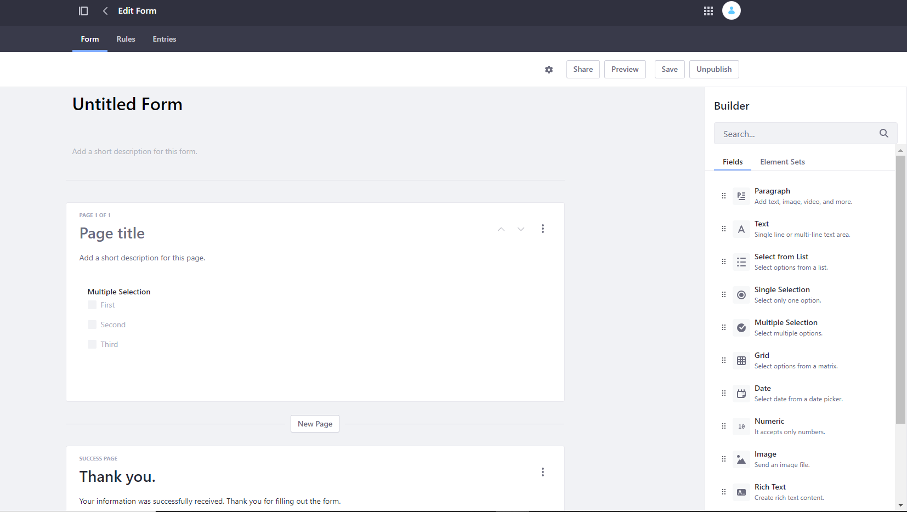908x512 pixels.
Task: Click the Rich Text field label
Action: [x=770, y=487]
